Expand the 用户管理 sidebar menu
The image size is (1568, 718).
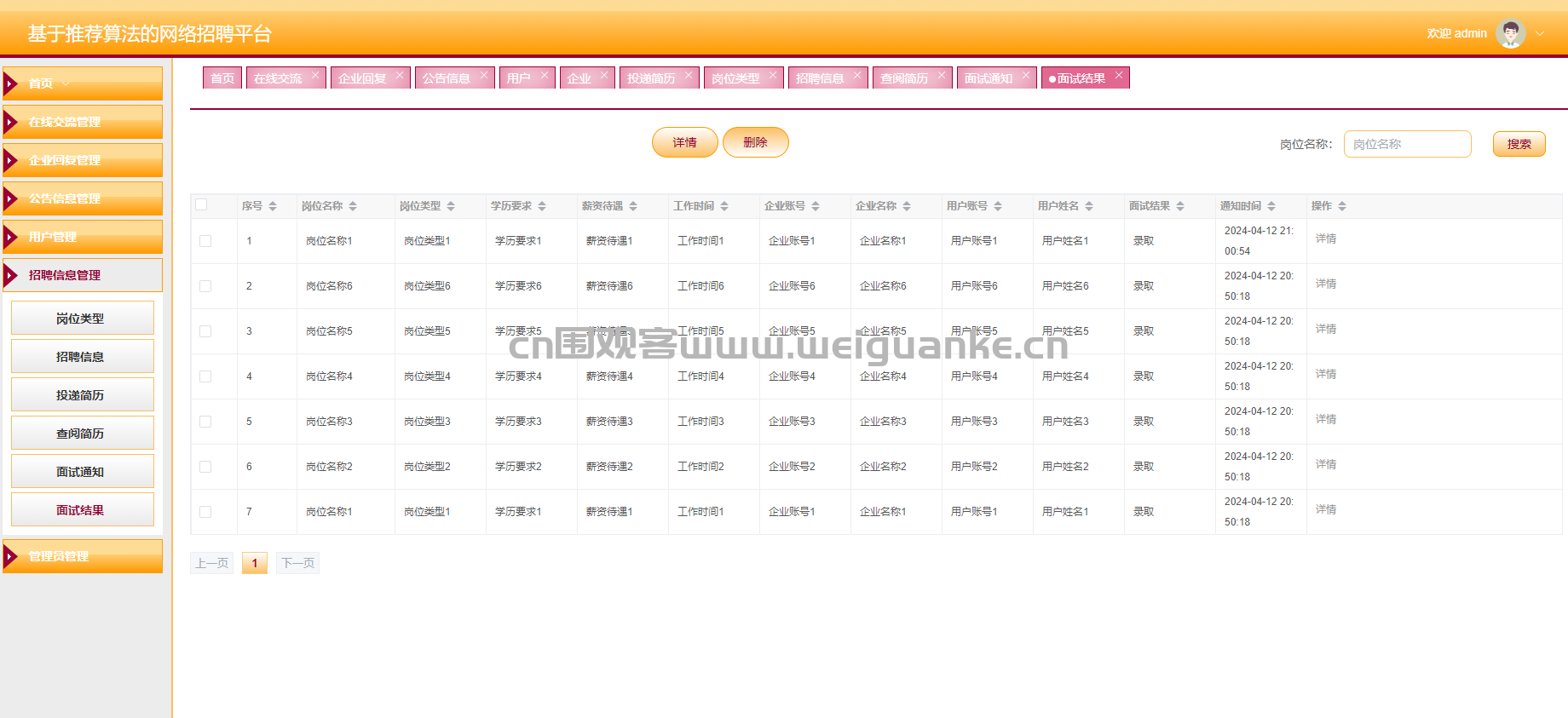click(83, 237)
